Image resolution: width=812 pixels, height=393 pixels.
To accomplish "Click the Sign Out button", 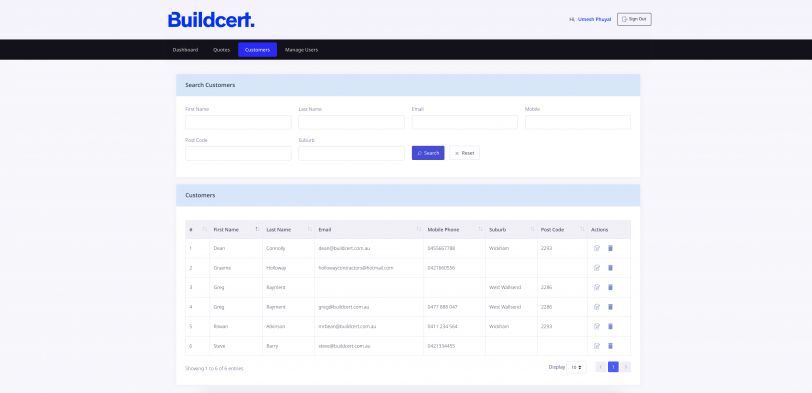I will coord(634,19).
